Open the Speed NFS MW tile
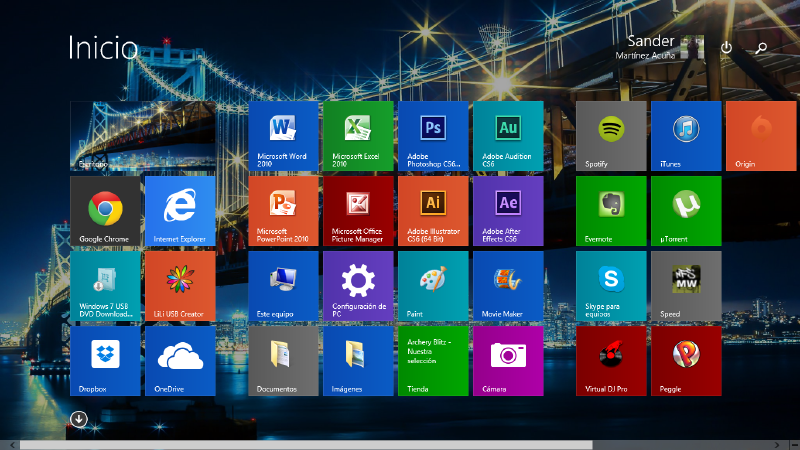The height and width of the screenshot is (450, 800). [686, 286]
